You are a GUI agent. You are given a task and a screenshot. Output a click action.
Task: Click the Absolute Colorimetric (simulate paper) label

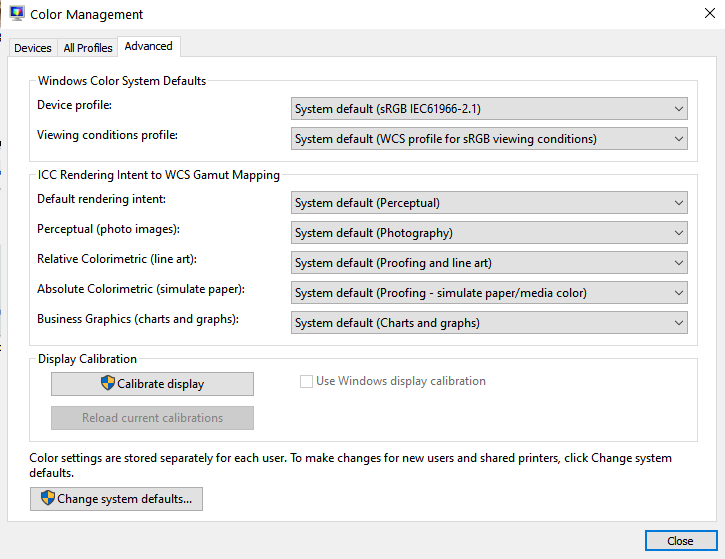click(141, 289)
